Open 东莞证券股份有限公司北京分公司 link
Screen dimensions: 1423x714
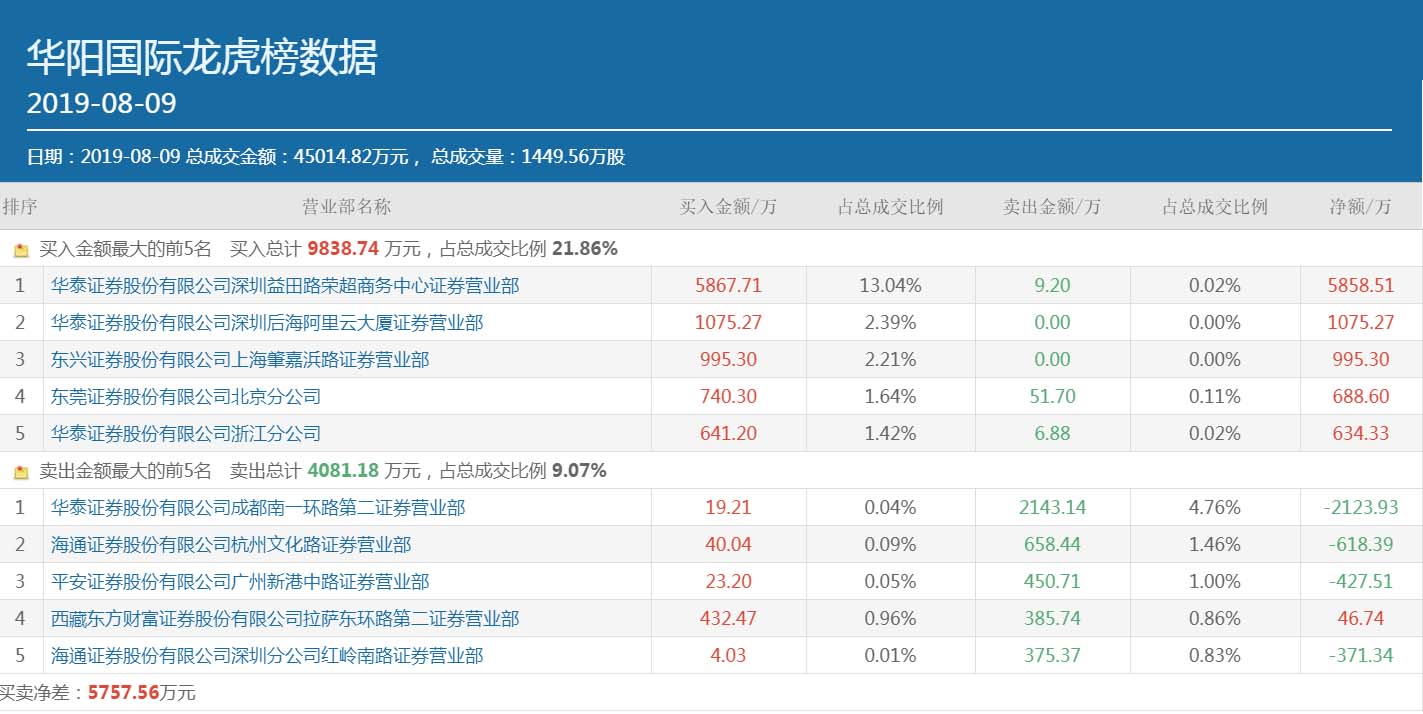(186, 397)
